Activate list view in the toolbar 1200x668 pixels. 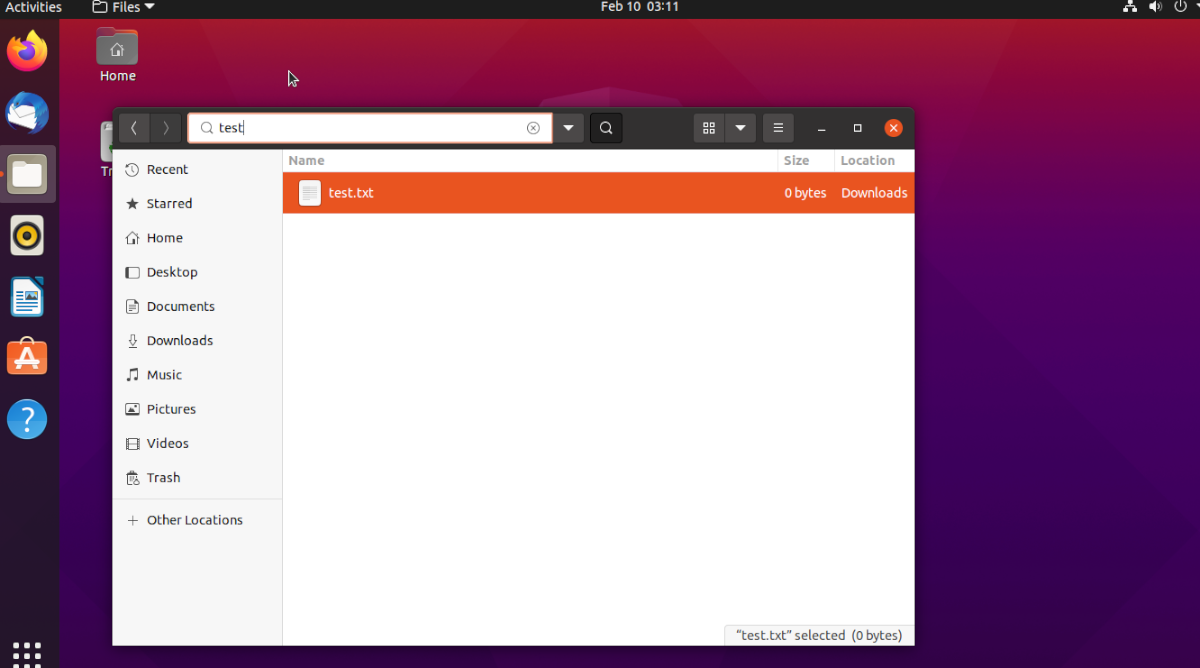(778, 128)
